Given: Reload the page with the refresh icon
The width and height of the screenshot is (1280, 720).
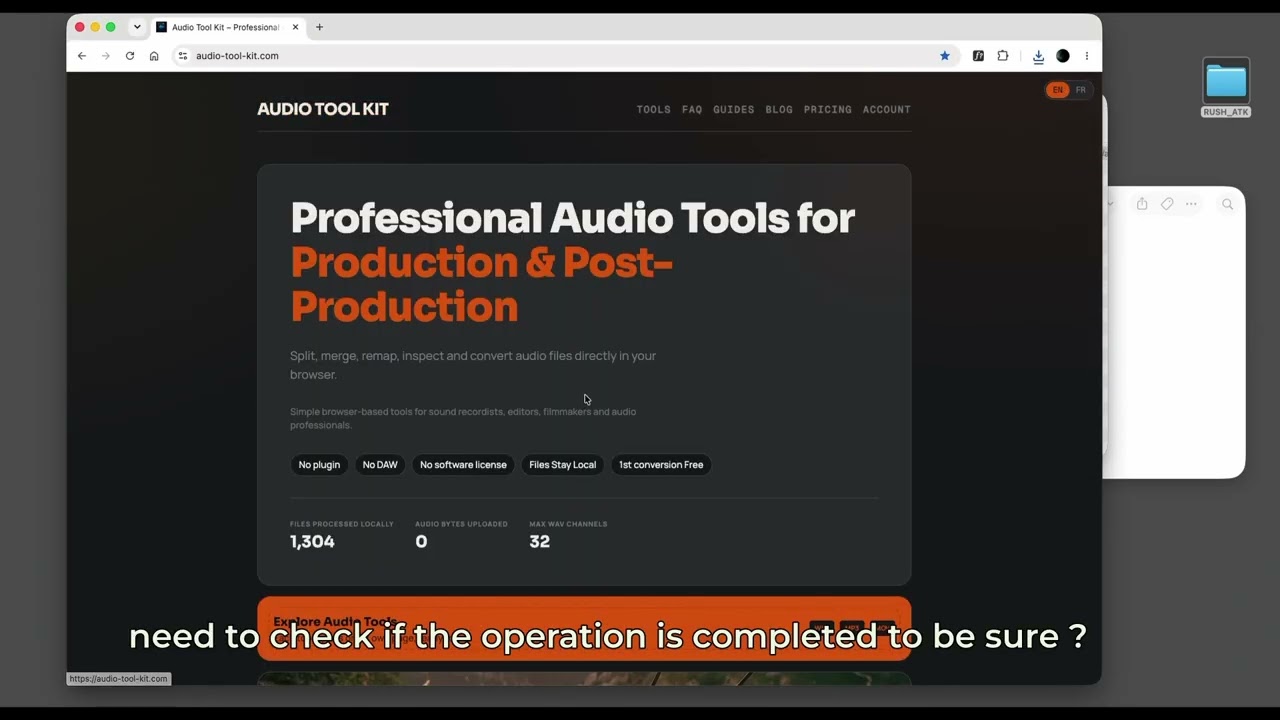Looking at the screenshot, I should coord(130,56).
